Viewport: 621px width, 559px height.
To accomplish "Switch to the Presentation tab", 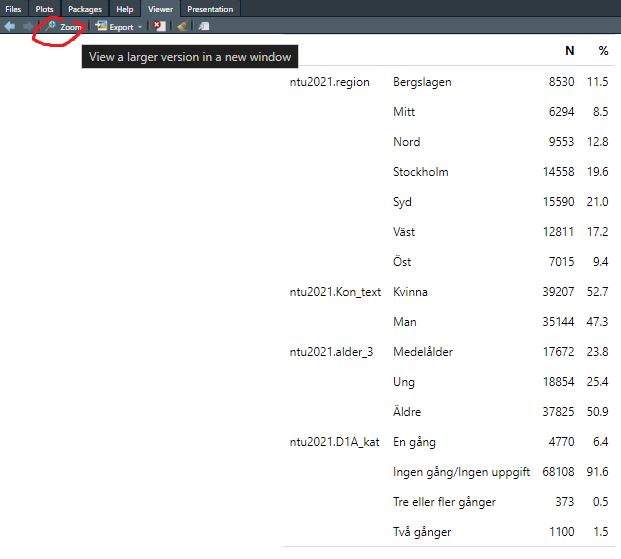I will 210,9.
